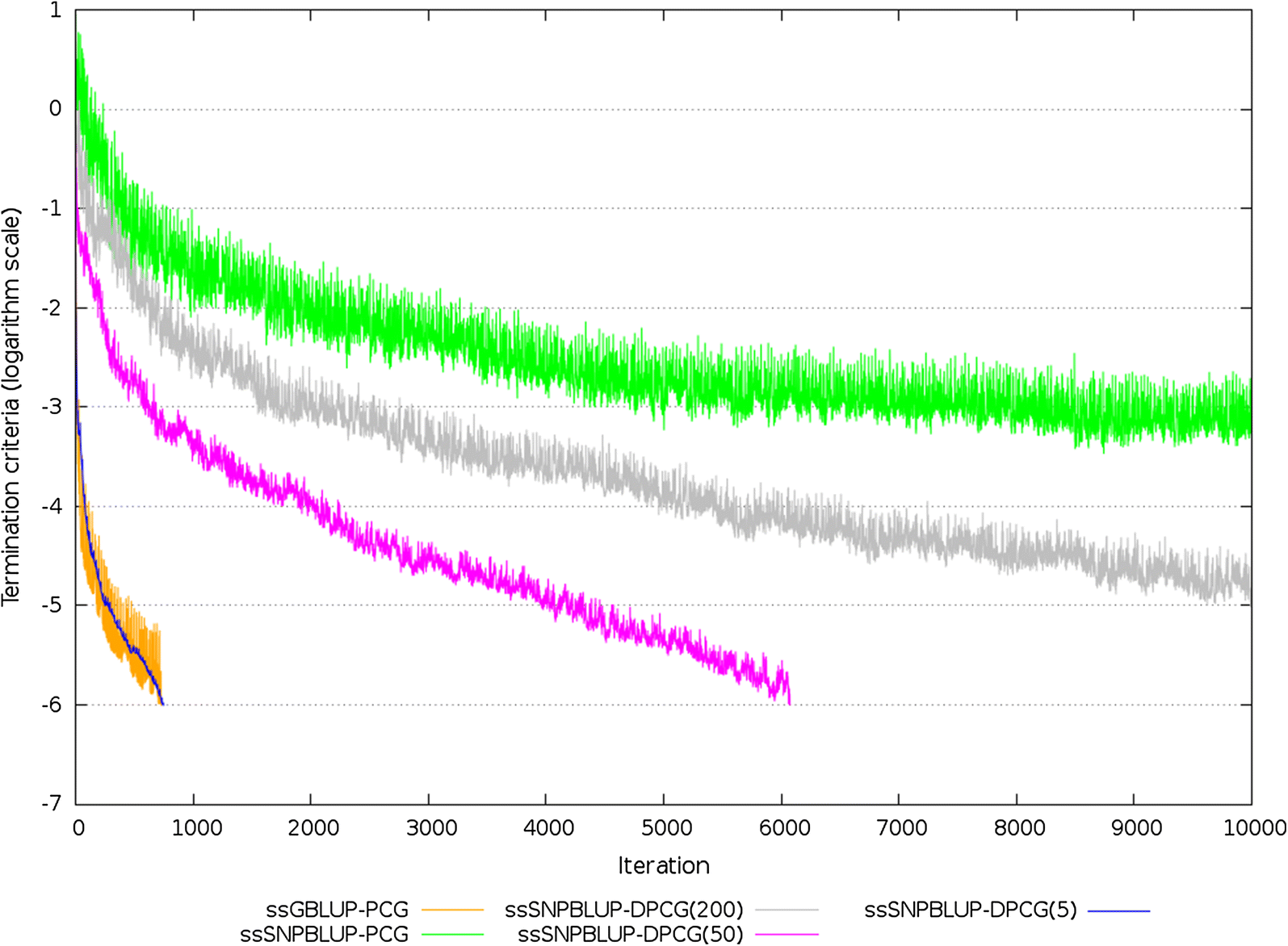Click y-axis tick label -2
Viewport: 1288px width, 946px height.
(x=52, y=308)
